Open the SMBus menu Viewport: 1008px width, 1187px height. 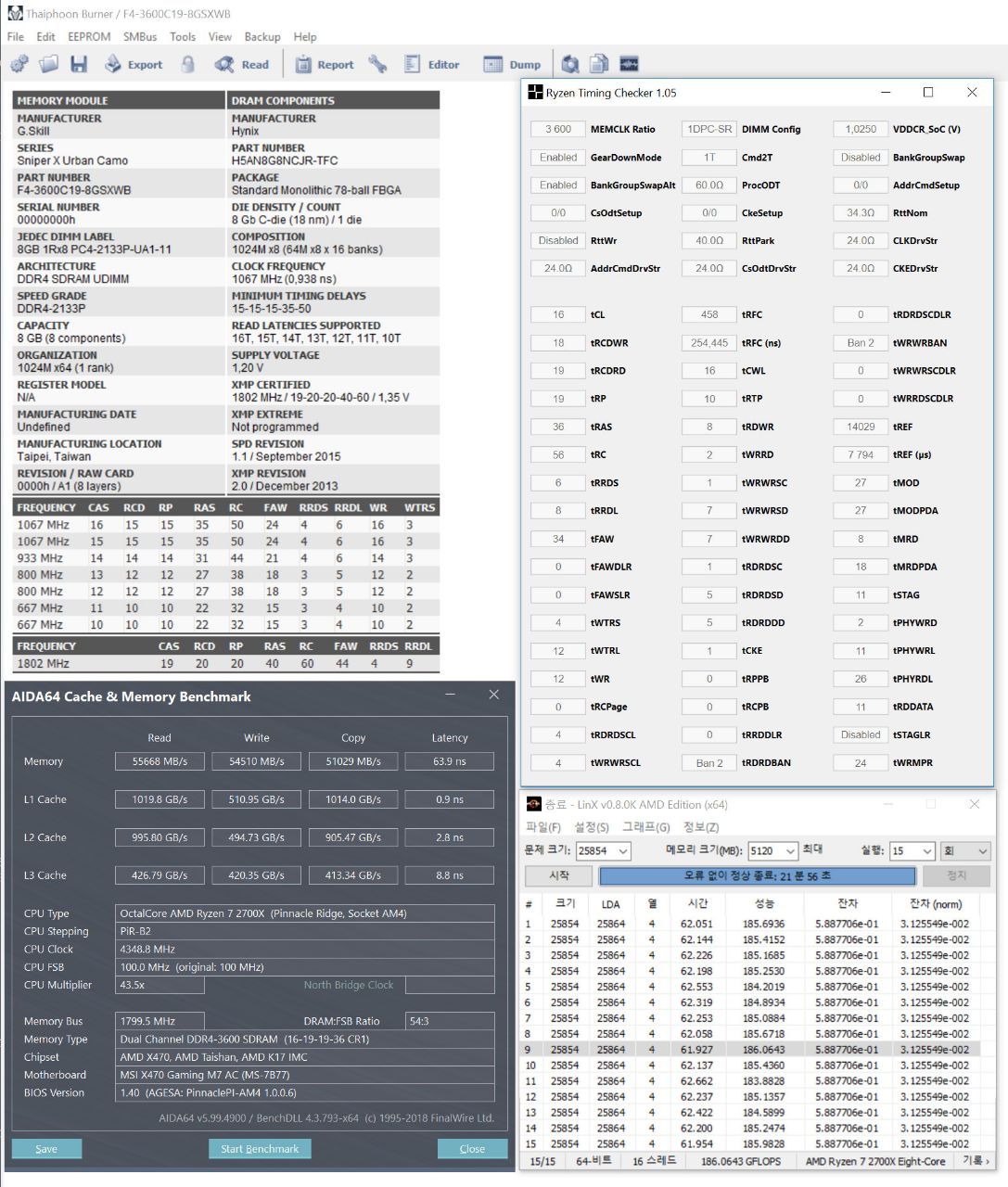point(140,36)
